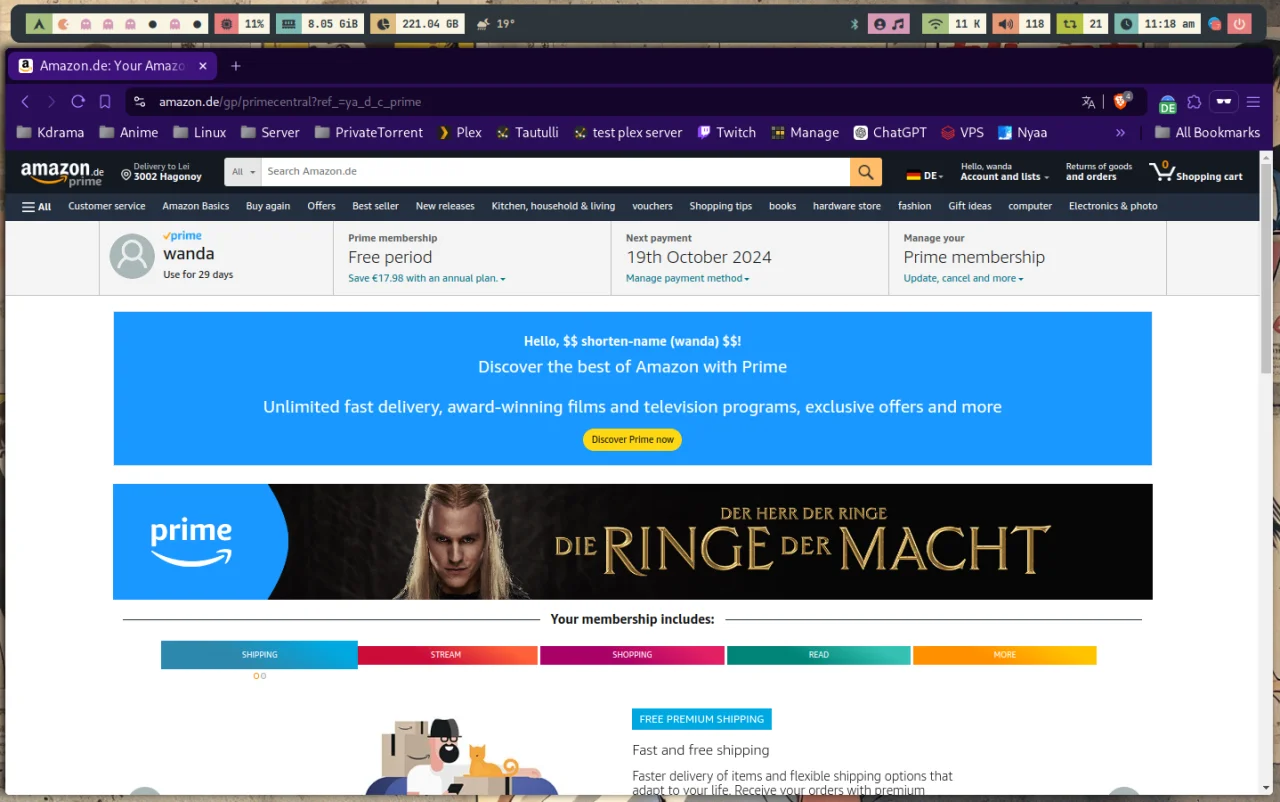Click wanda's grey profile avatar
This screenshot has height=802, width=1280.
click(x=132, y=257)
